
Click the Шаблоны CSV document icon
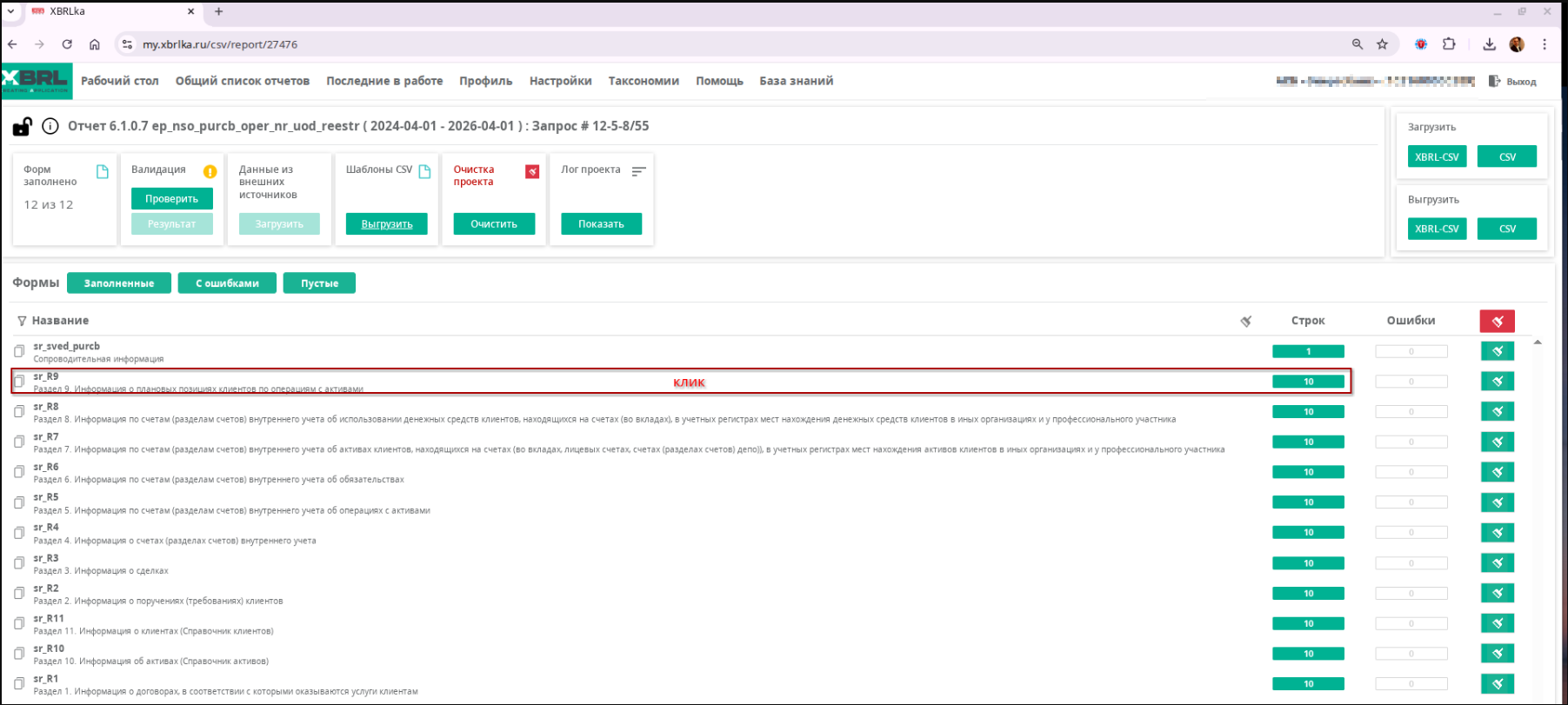[424, 171]
